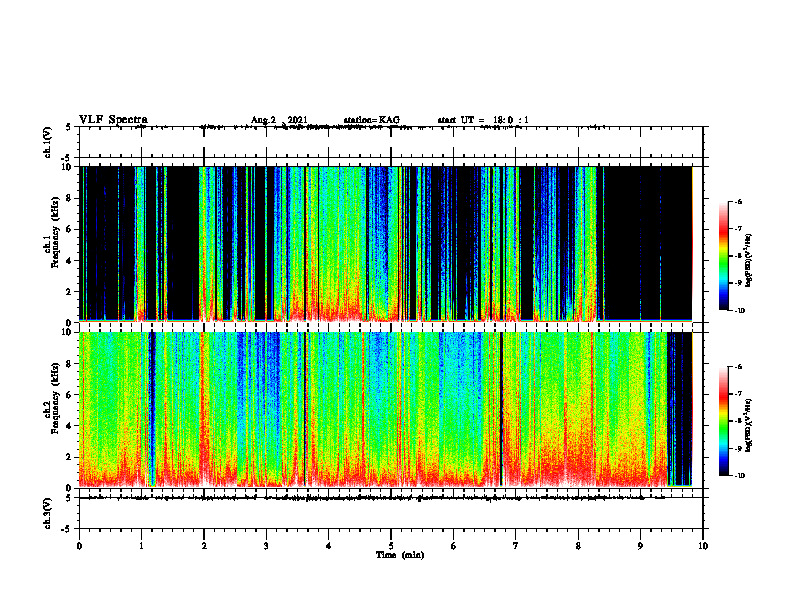Click ch.1 colorbar "-10" scale label
Viewport: 792px width, 612px height.
(x=739, y=311)
